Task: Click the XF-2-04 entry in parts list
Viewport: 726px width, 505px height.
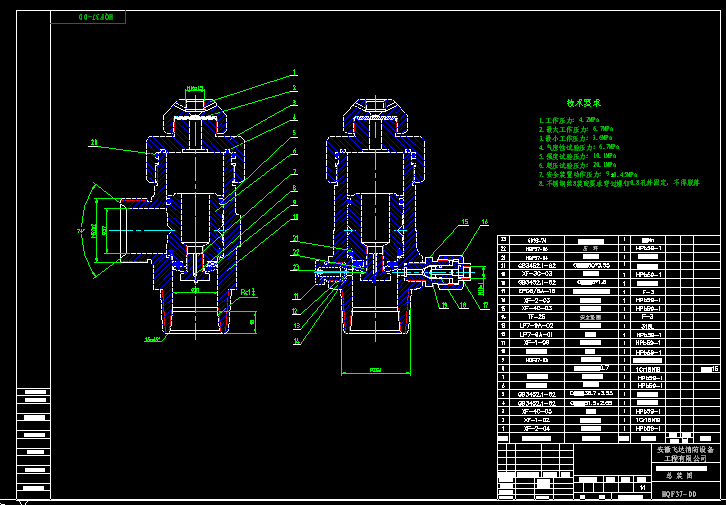Action: click(x=534, y=428)
